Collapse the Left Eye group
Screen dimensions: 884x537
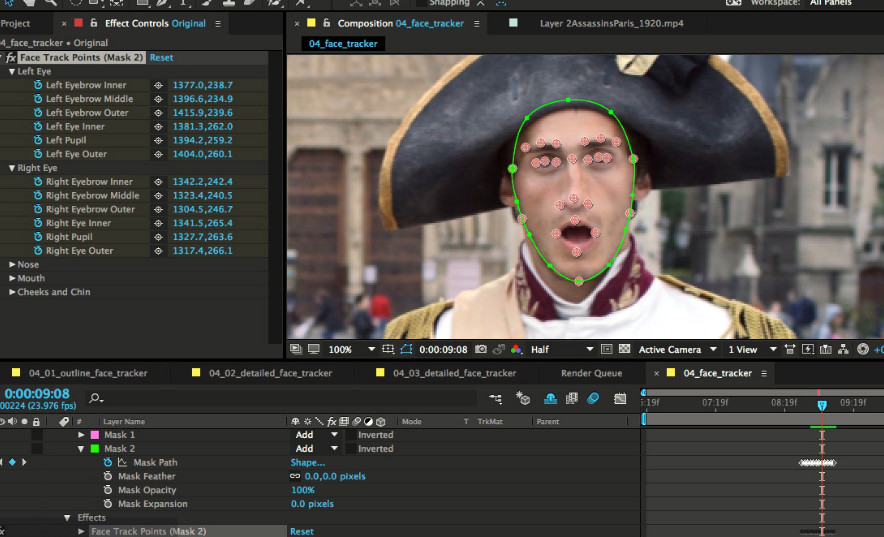tap(11, 72)
